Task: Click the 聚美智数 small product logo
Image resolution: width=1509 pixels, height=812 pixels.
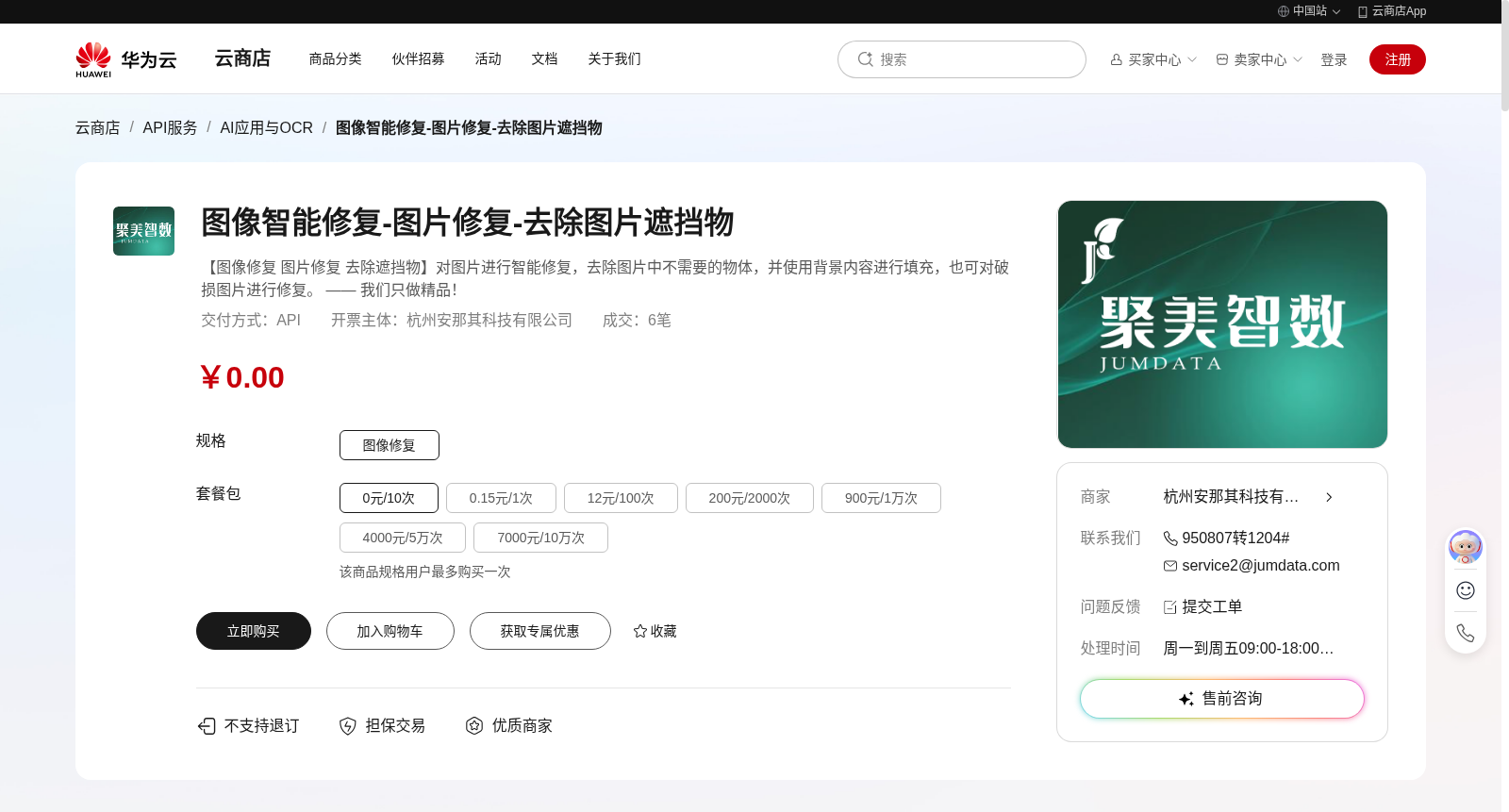Action: (x=143, y=231)
